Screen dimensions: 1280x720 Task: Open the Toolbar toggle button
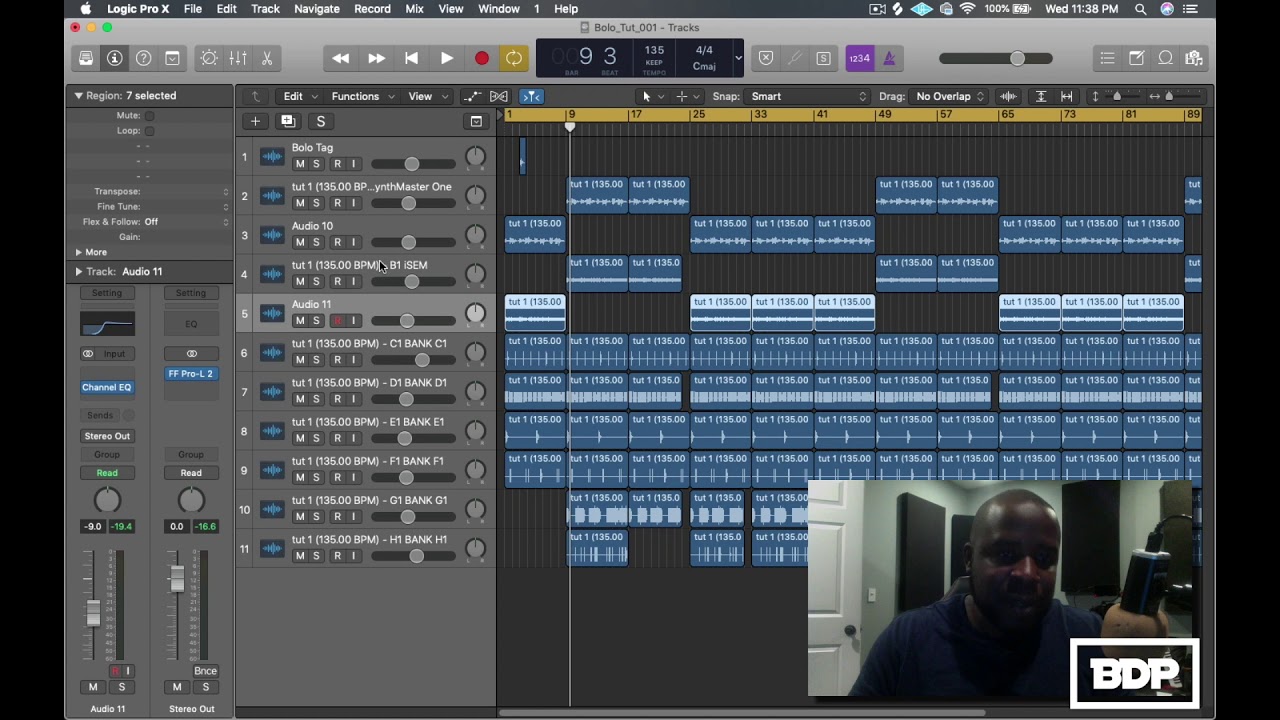173,58
